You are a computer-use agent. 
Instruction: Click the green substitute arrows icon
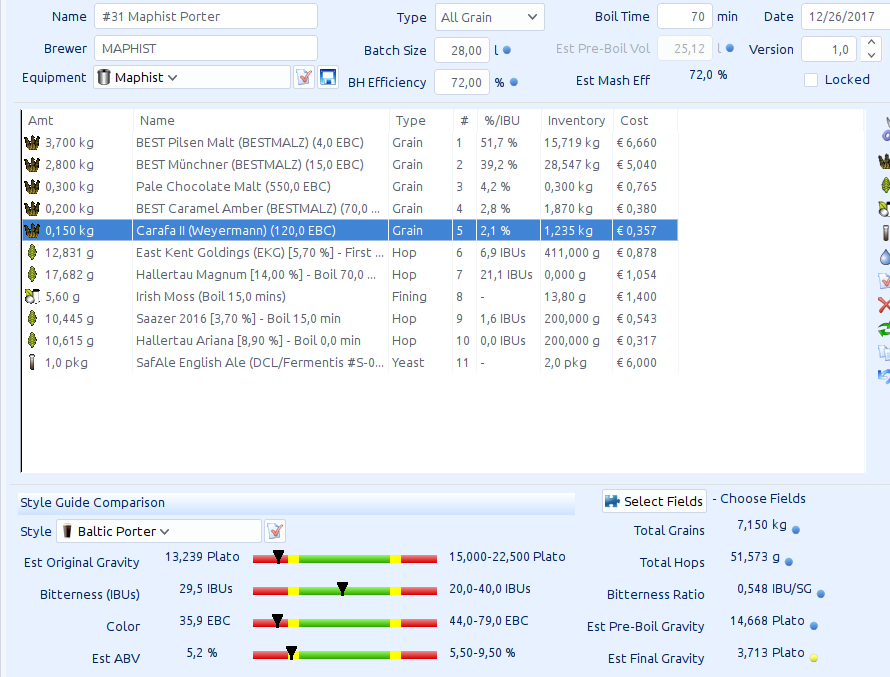[884, 329]
